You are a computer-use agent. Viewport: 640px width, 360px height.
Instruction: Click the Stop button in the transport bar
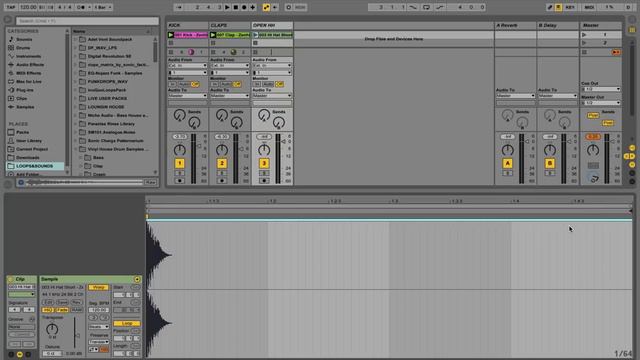236,7
